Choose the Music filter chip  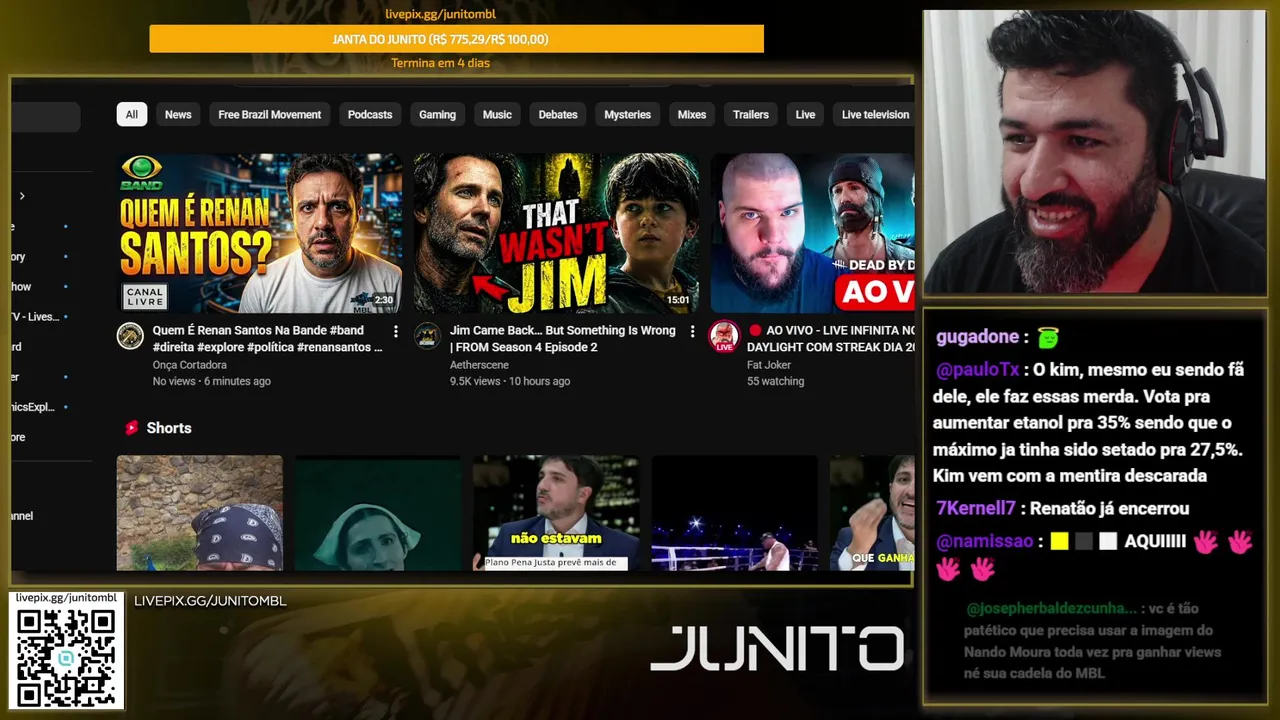(x=497, y=114)
